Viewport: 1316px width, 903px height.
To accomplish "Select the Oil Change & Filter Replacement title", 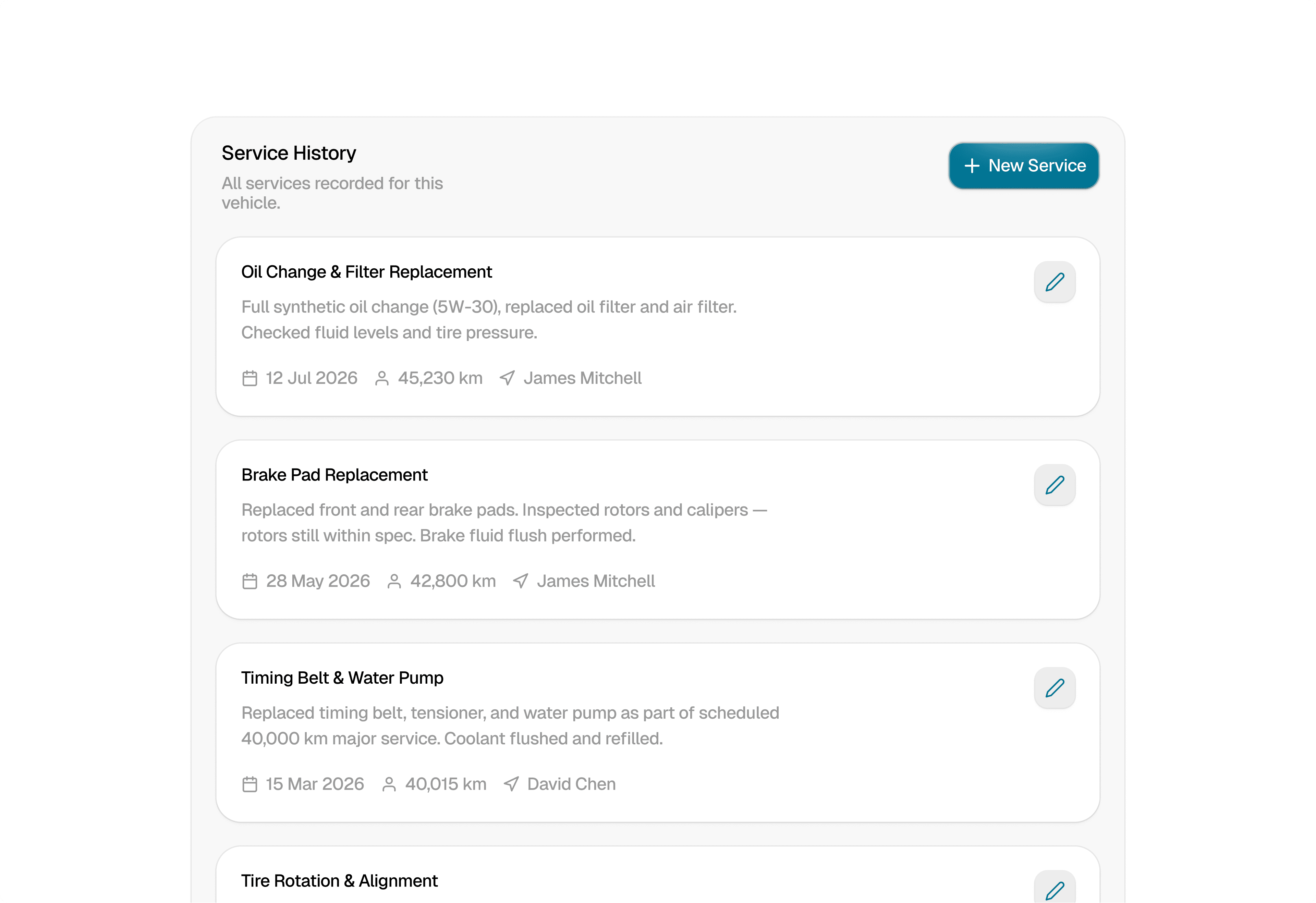I will 366,272.
